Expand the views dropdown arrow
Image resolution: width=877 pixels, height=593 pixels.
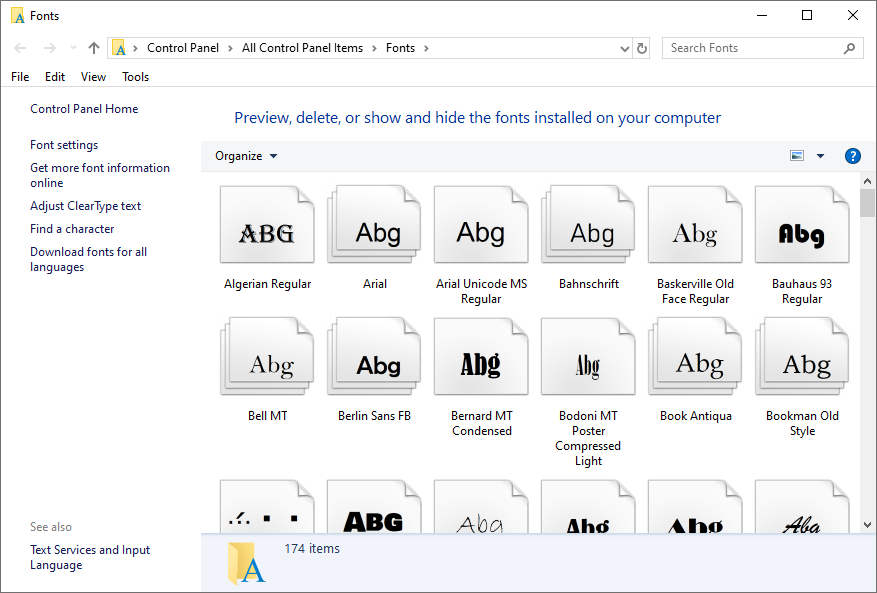coord(819,156)
